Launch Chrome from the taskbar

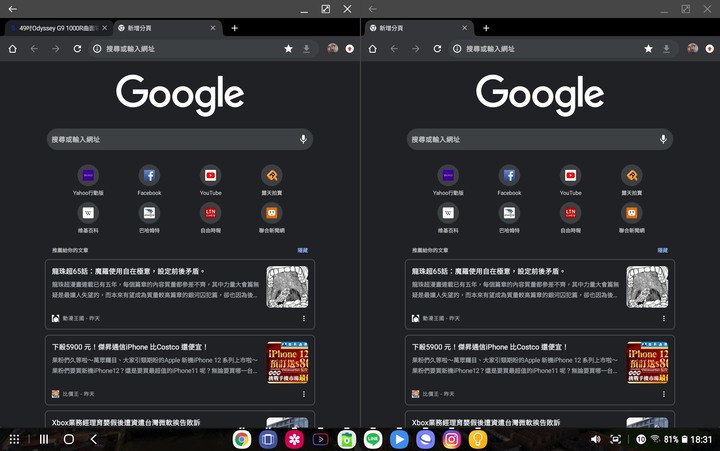pos(242,440)
